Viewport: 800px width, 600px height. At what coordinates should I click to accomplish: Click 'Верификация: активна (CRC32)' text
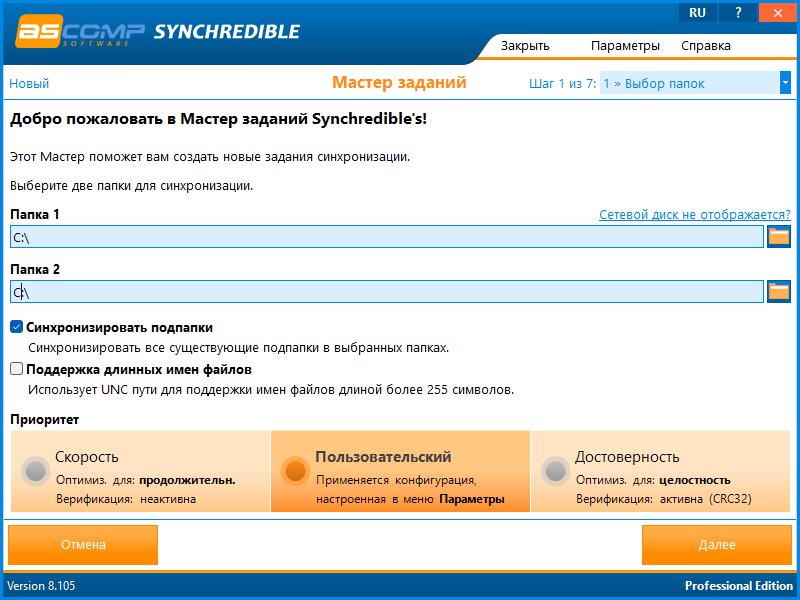(x=663, y=498)
